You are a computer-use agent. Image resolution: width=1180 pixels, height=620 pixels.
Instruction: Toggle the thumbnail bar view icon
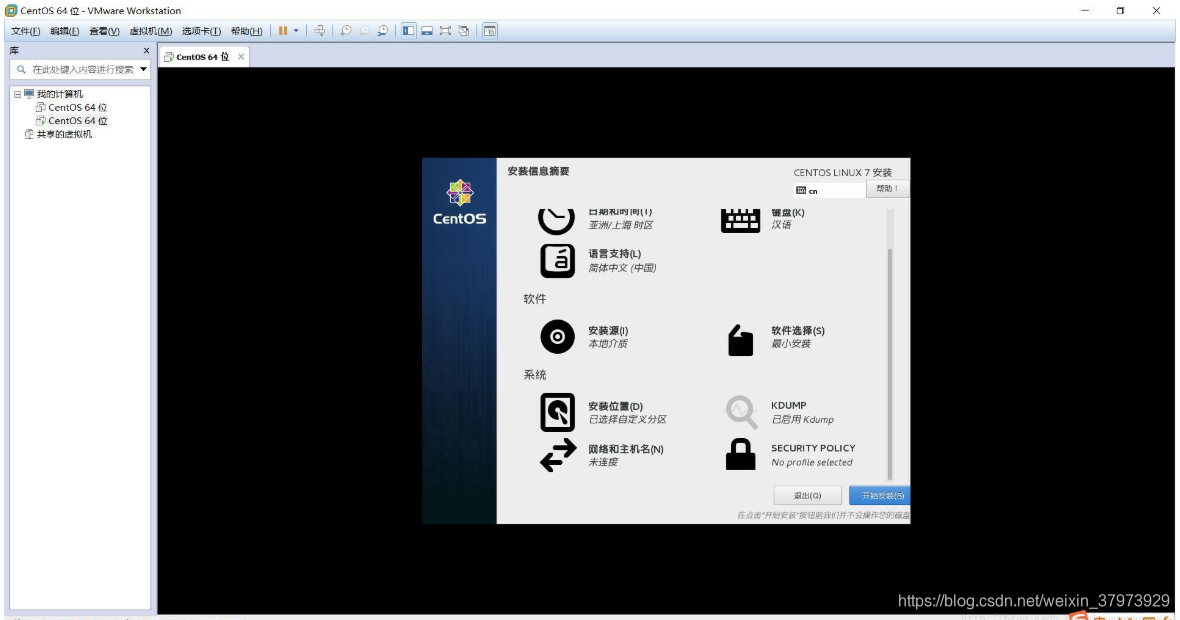[x=427, y=31]
